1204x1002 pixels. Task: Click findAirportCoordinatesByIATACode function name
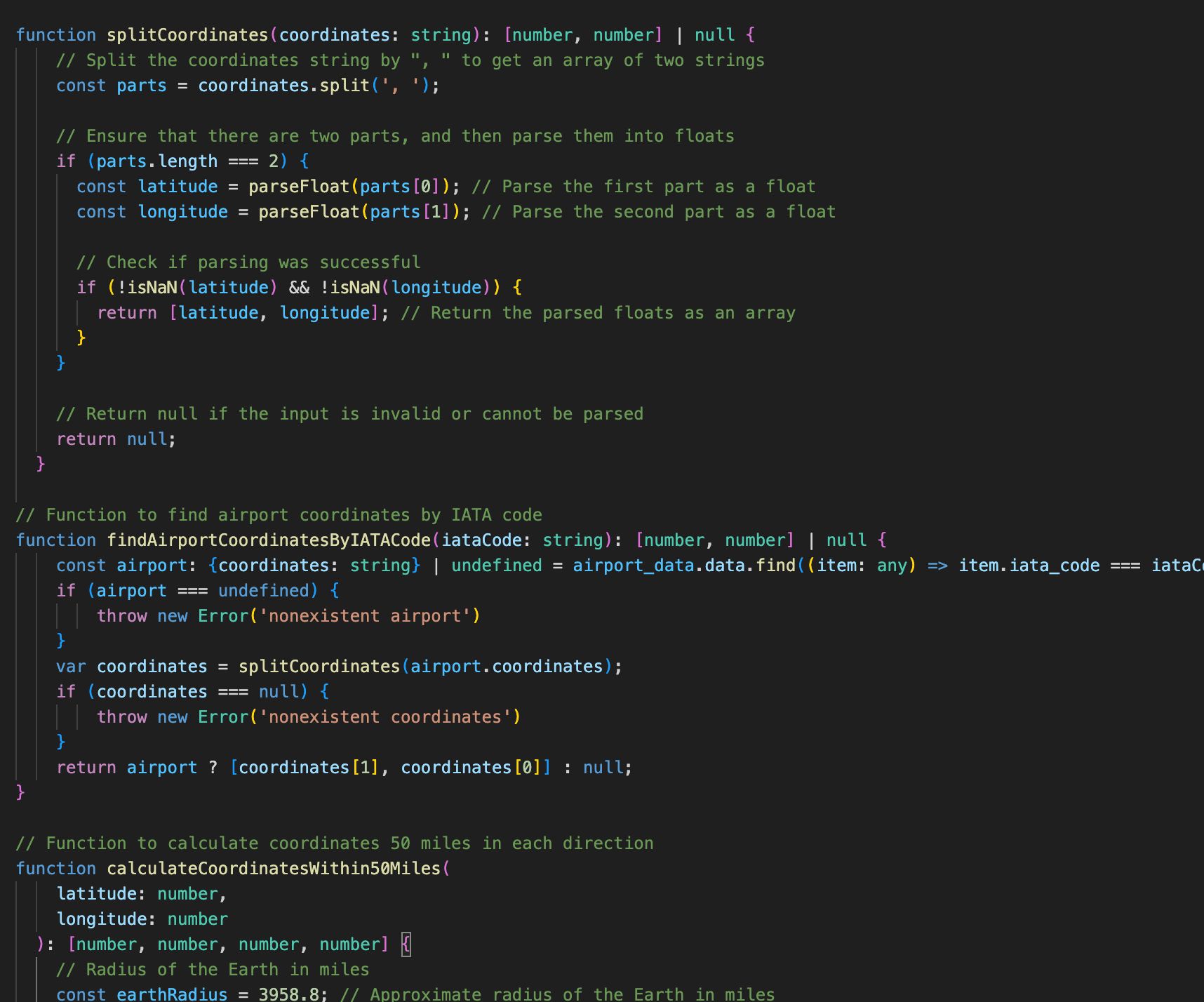(x=269, y=540)
